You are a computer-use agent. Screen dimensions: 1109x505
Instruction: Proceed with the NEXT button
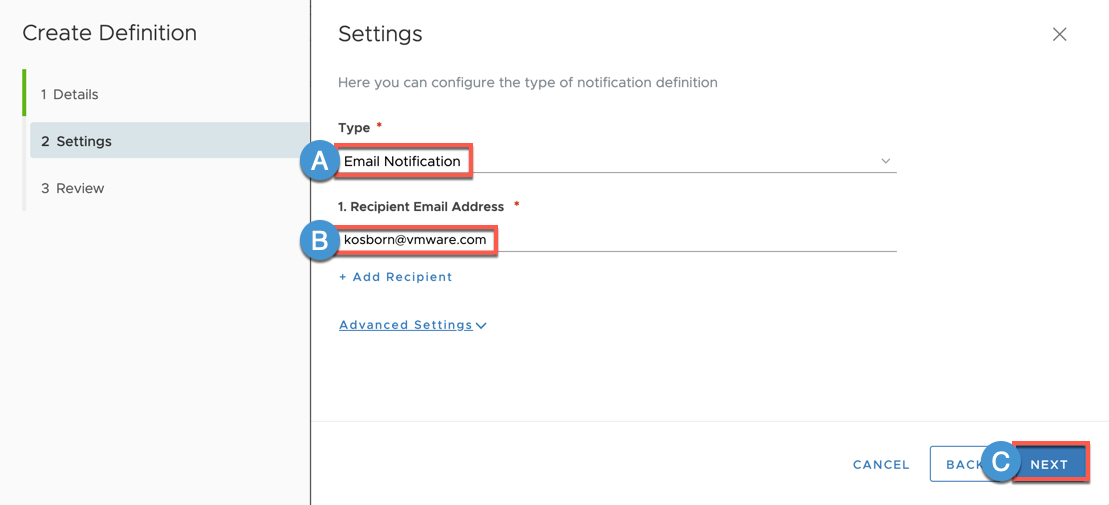tap(1050, 464)
